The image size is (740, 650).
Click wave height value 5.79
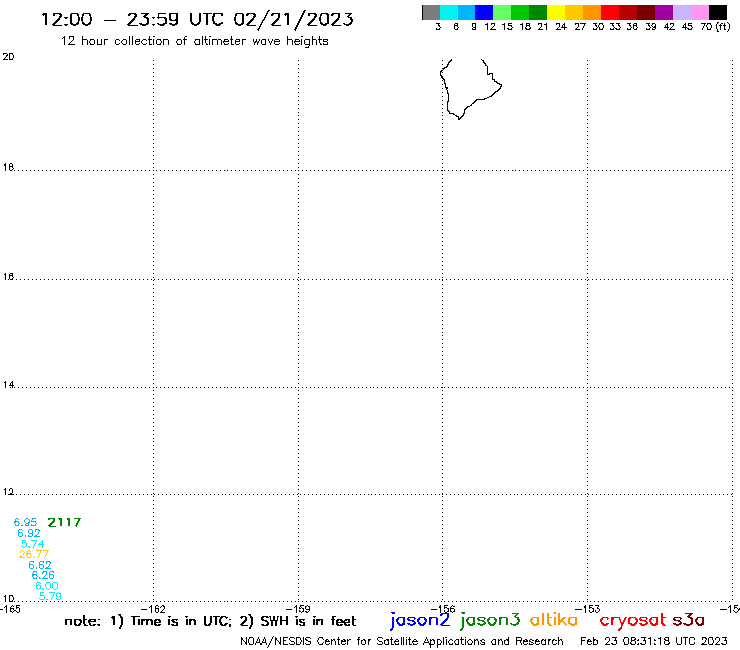tap(50, 596)
